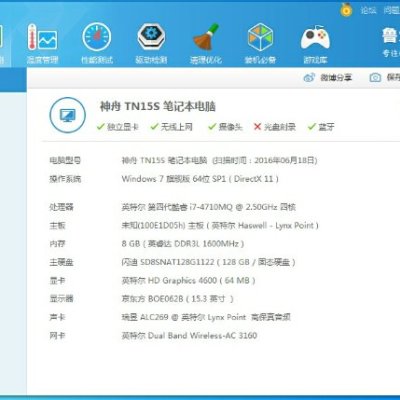The height and width of the screenshot is (400, 400).
Task: Click the red X beside 光盘刻录
Action: pyautogui.click(x=257, y=127)
